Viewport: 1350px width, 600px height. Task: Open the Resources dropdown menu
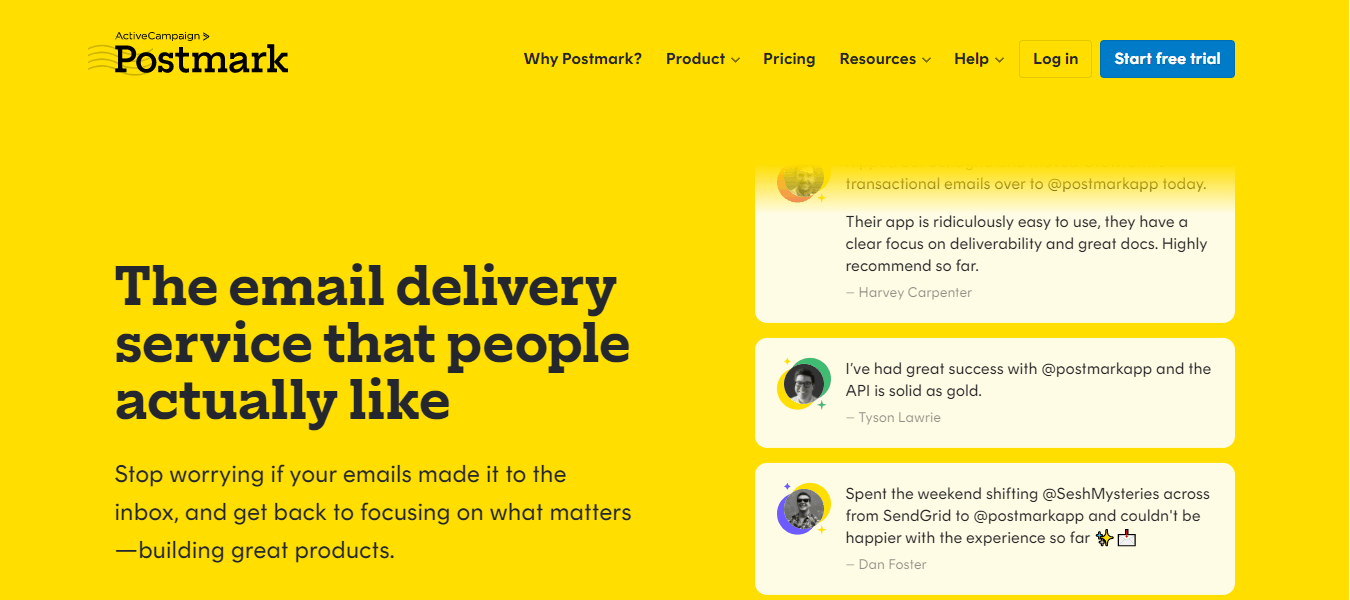[x=884, y=59]
